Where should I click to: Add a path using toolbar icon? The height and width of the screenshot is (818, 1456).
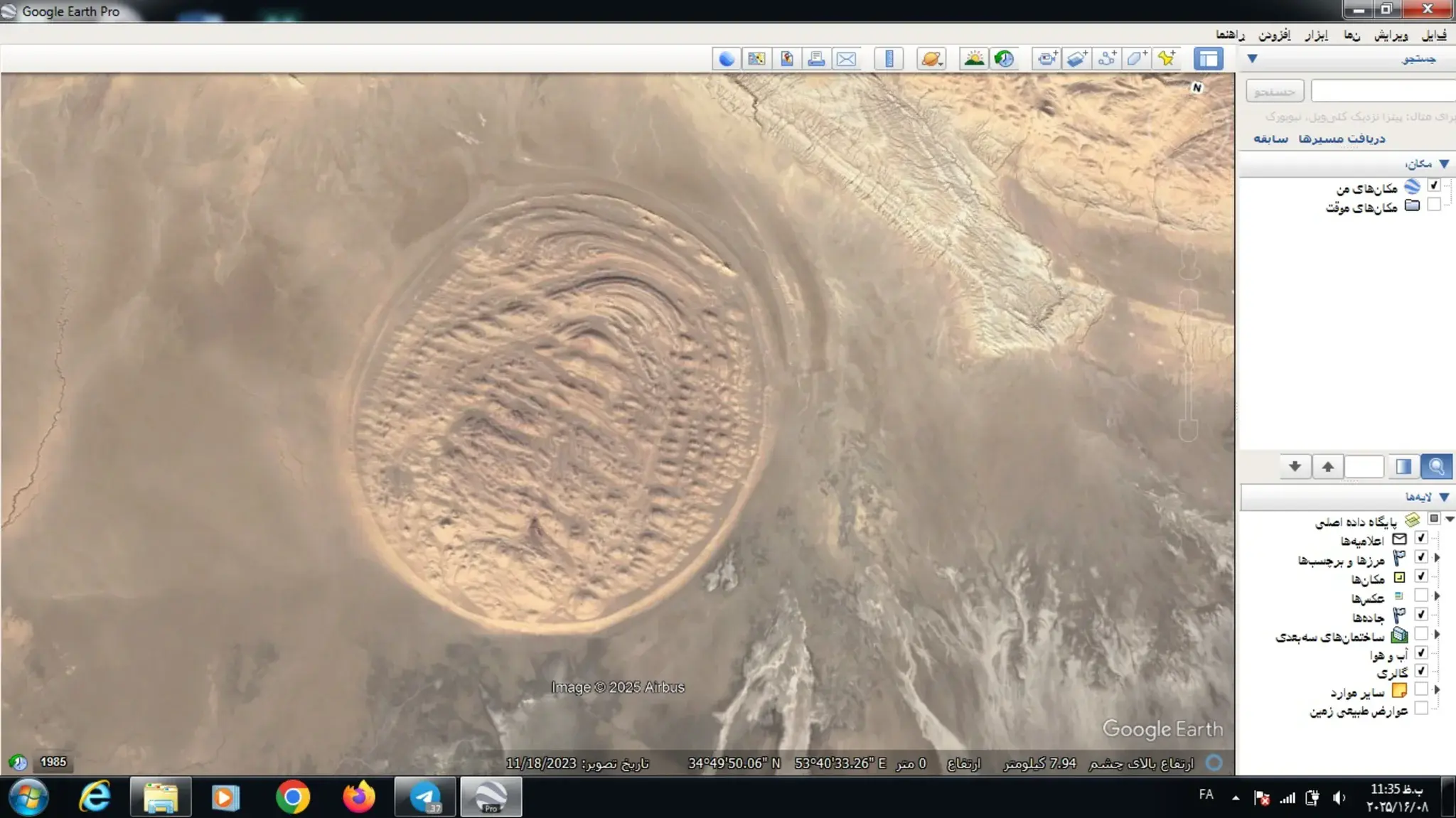point(1106,59)
